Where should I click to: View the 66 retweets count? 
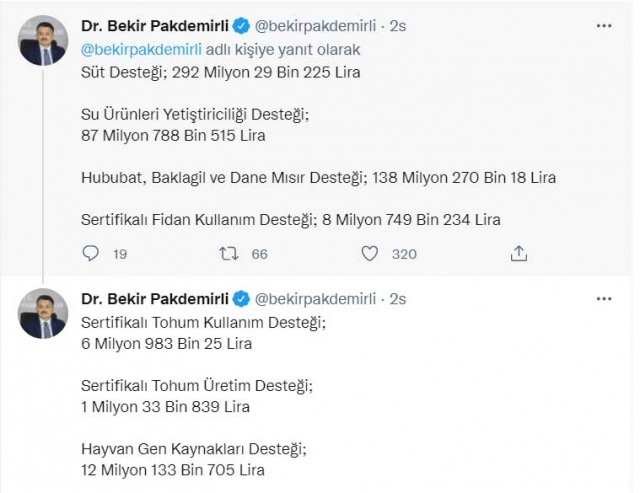[260, 254]
